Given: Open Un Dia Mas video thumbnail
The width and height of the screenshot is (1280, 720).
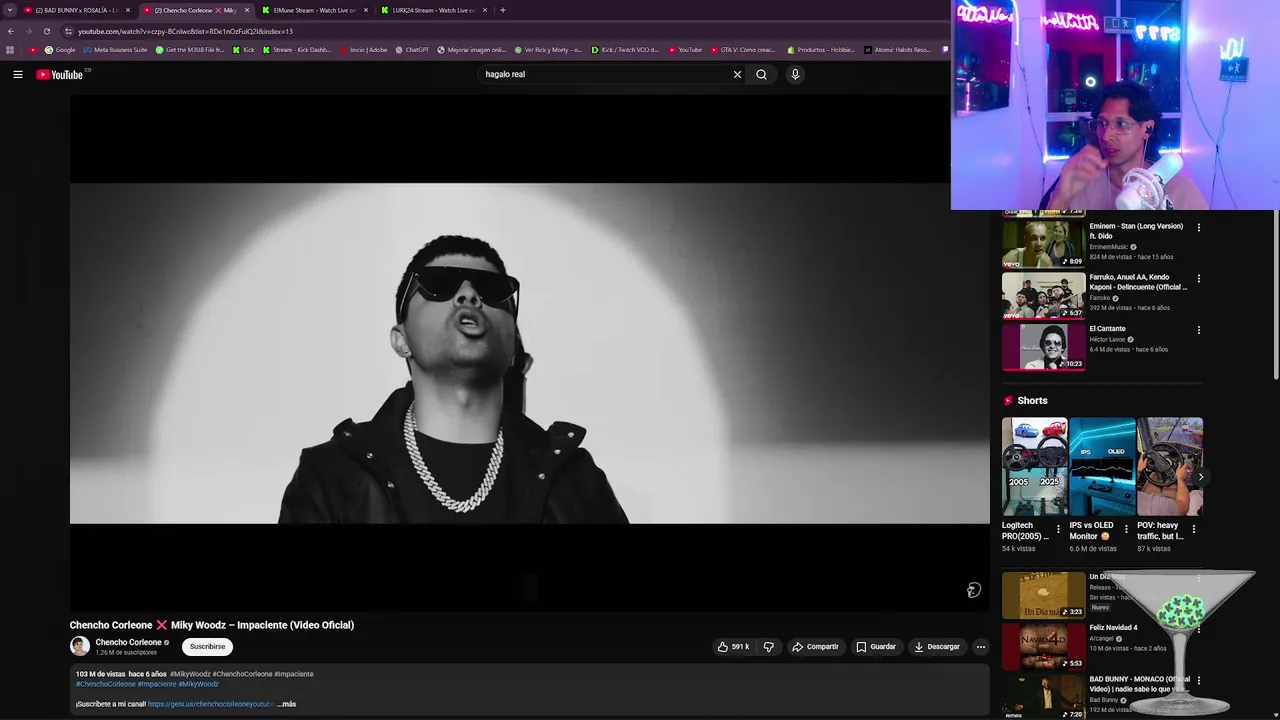Looking at the screenshot, I should click(x=1043, y=595).
